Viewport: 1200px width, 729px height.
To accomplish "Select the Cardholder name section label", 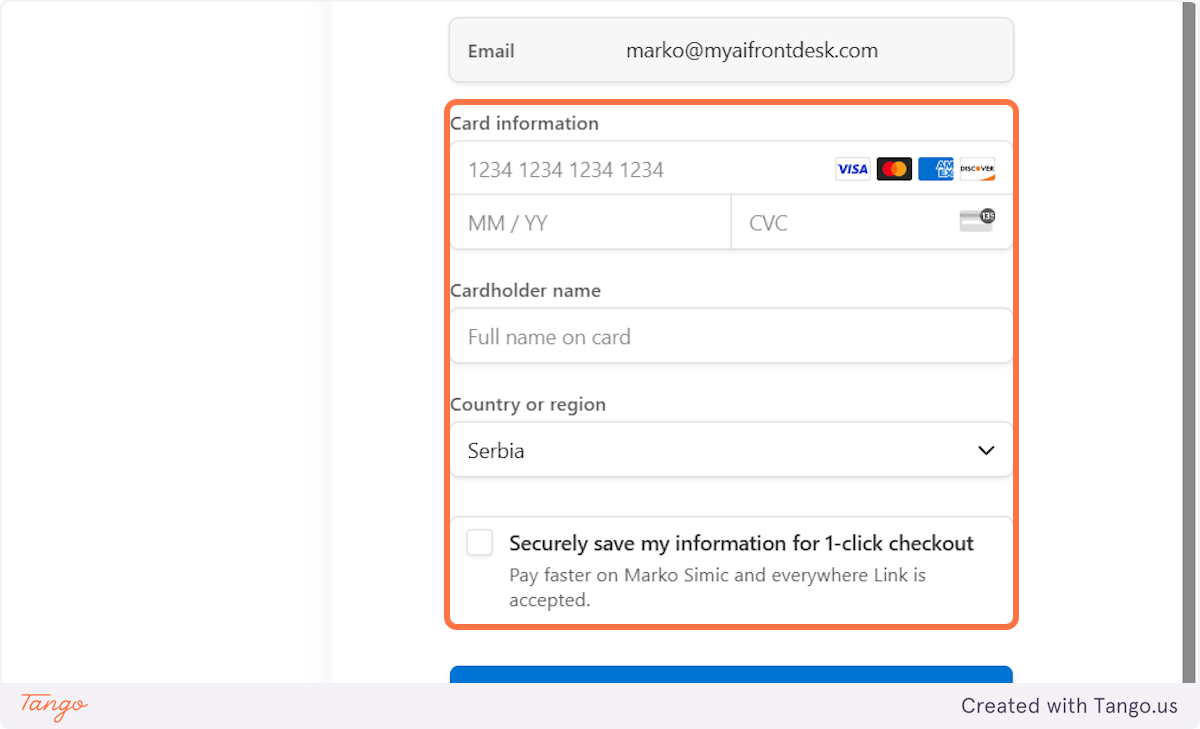I will [525, 290].
